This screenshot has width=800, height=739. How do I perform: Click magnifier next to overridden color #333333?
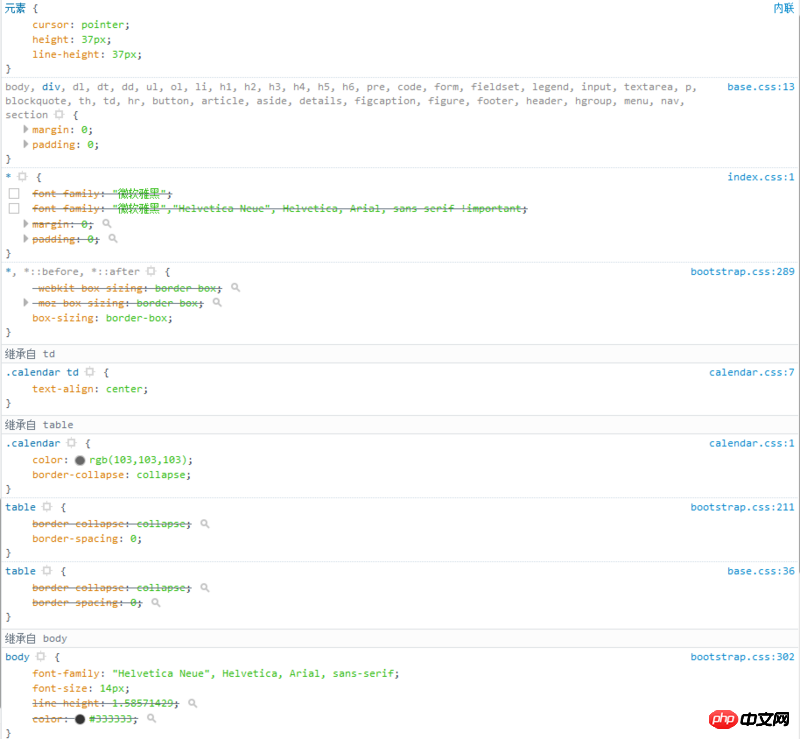tap(152, 719)
